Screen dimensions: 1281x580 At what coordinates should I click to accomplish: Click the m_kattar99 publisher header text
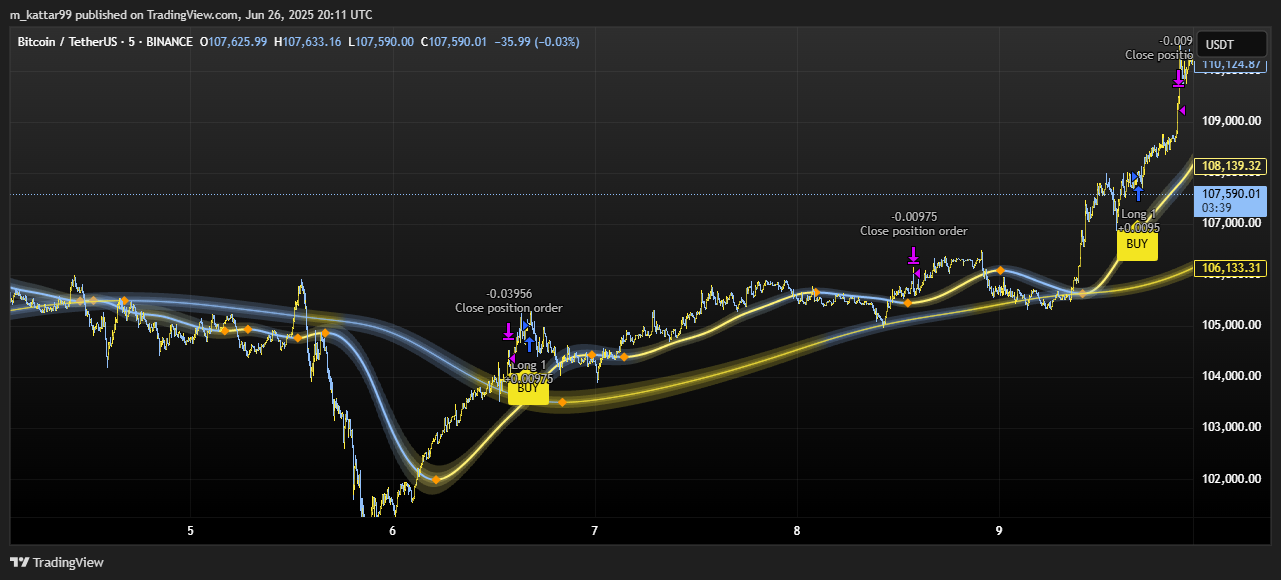click(191, 14)
